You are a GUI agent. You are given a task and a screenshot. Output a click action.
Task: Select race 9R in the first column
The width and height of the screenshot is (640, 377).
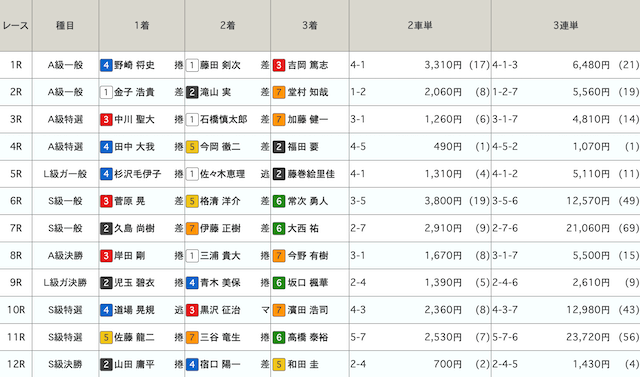[16, 283]
